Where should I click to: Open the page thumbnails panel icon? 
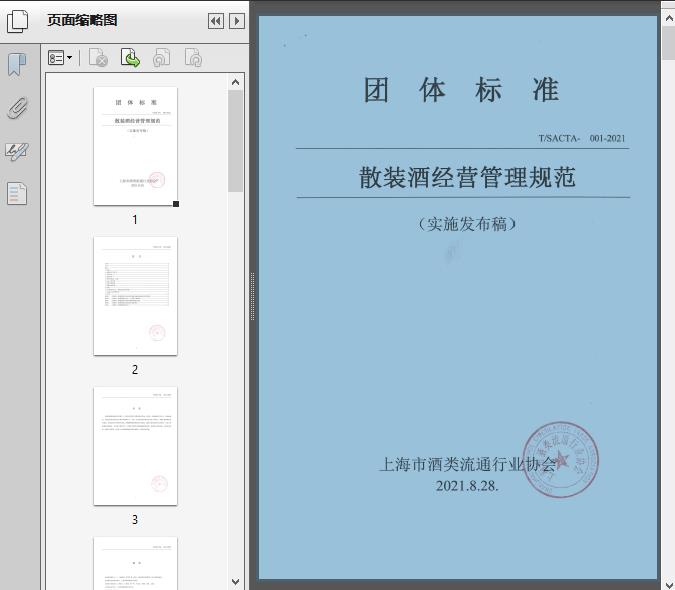(18, 21)
